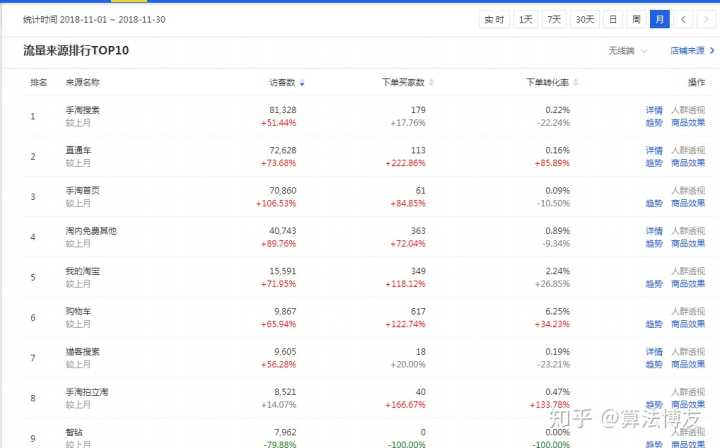This screenshot has width=720, height=448.
Task: Sort by 下单转化率 column arrow
Action: (575, 83)
